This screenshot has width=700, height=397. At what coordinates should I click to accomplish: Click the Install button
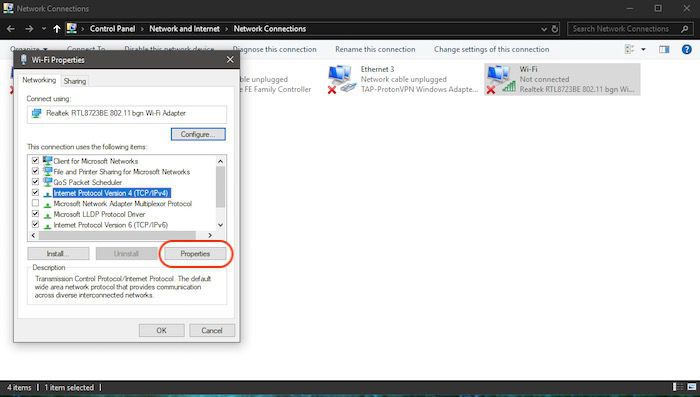point(58,254)
